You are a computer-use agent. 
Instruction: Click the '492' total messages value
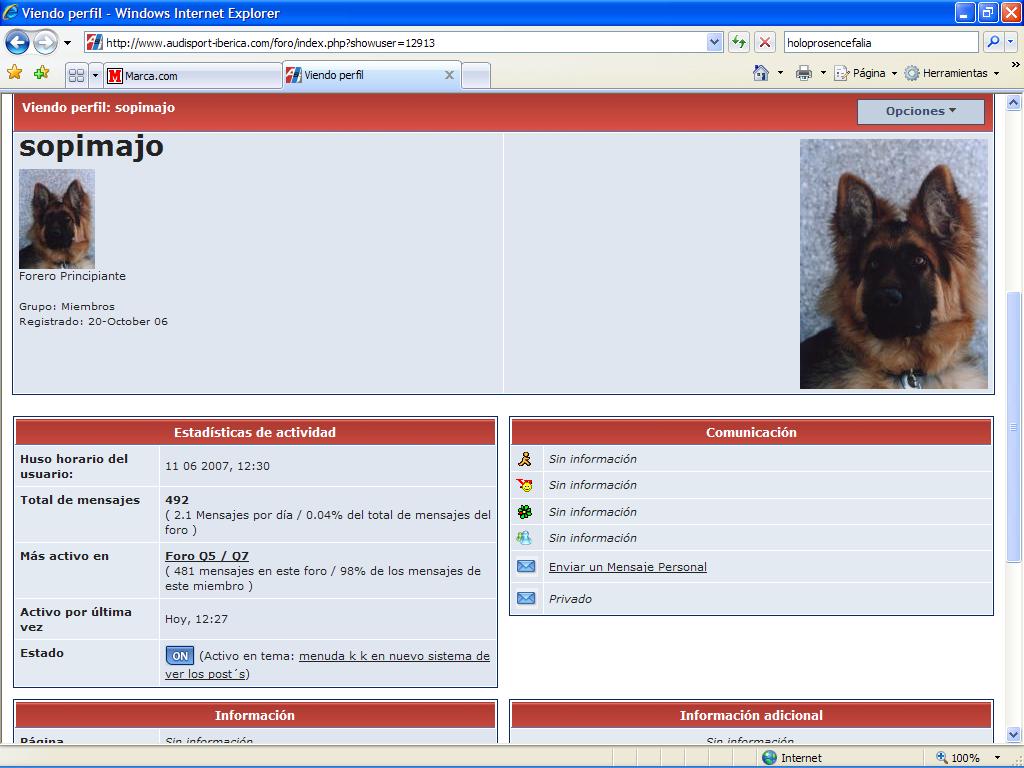click(177, 500)
